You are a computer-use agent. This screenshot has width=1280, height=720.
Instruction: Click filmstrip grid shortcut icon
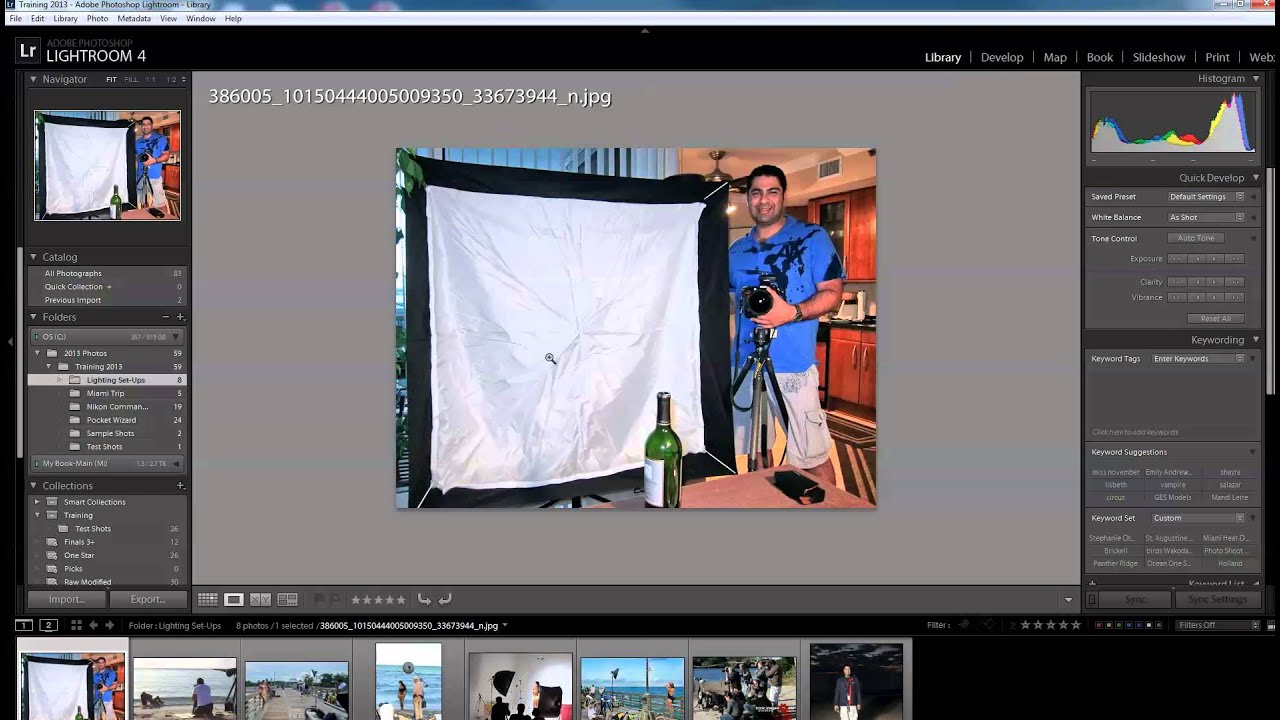(76, 625)
